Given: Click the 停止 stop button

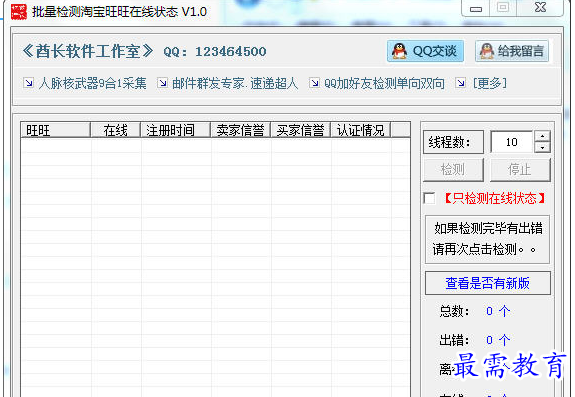Looking at the screenshot, I should pos(520,170).
